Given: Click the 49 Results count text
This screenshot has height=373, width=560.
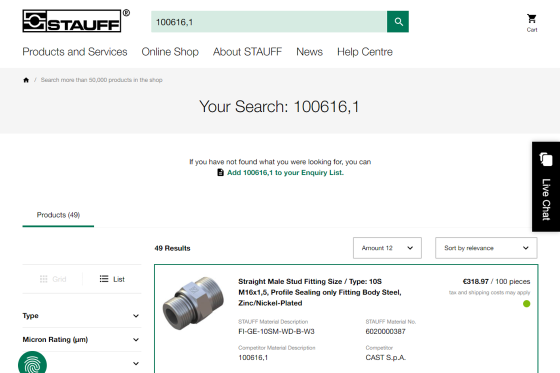Looking at the screenshot, I should [x=172, y=248].
